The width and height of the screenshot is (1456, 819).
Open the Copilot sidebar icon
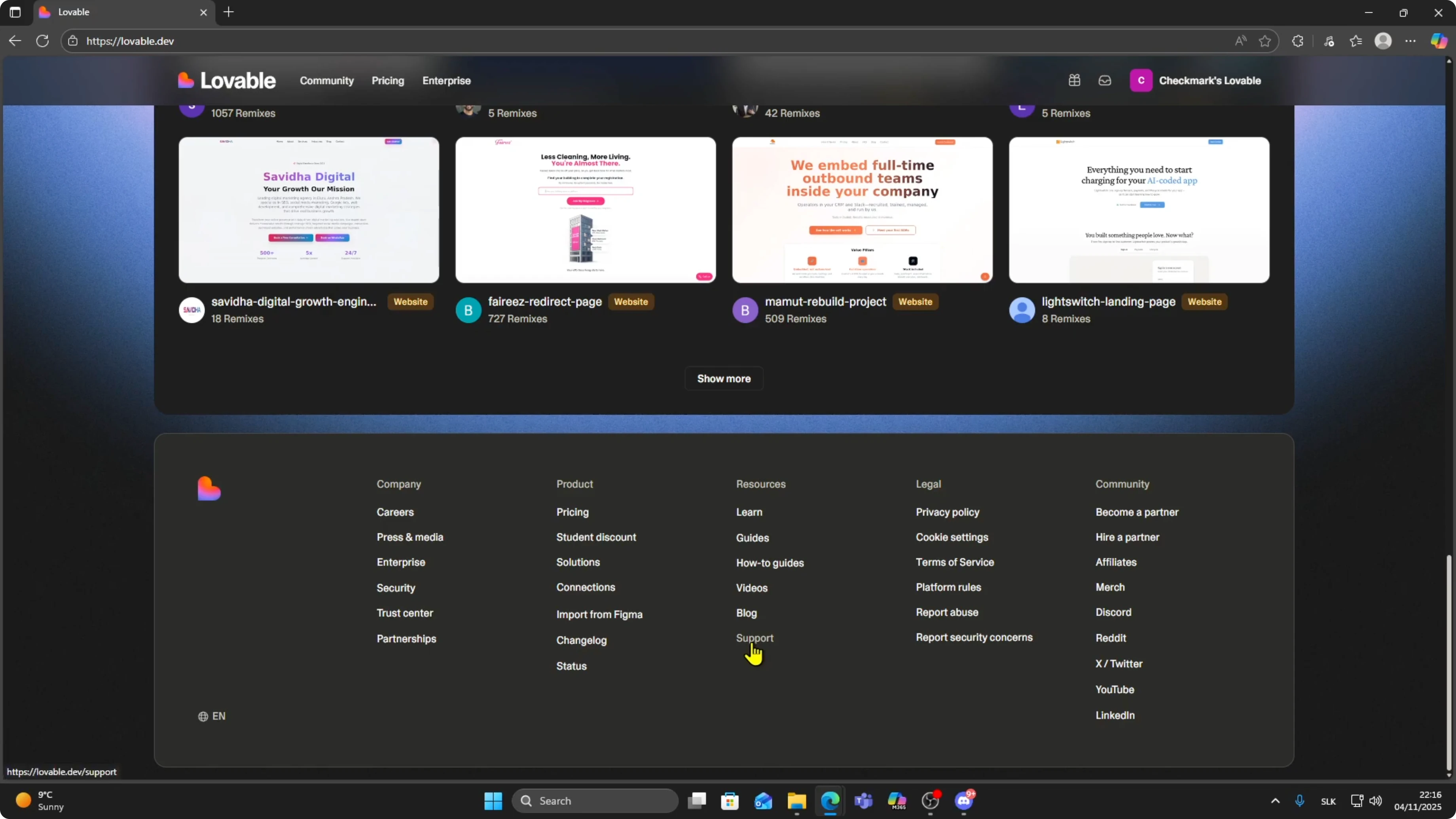[x=1439, y=41]
